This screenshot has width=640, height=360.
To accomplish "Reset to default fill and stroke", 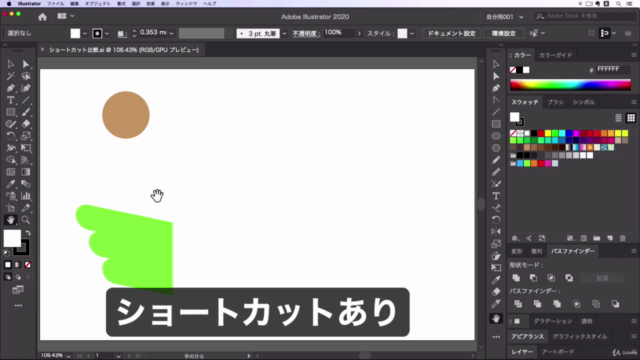I will point(7,253).
